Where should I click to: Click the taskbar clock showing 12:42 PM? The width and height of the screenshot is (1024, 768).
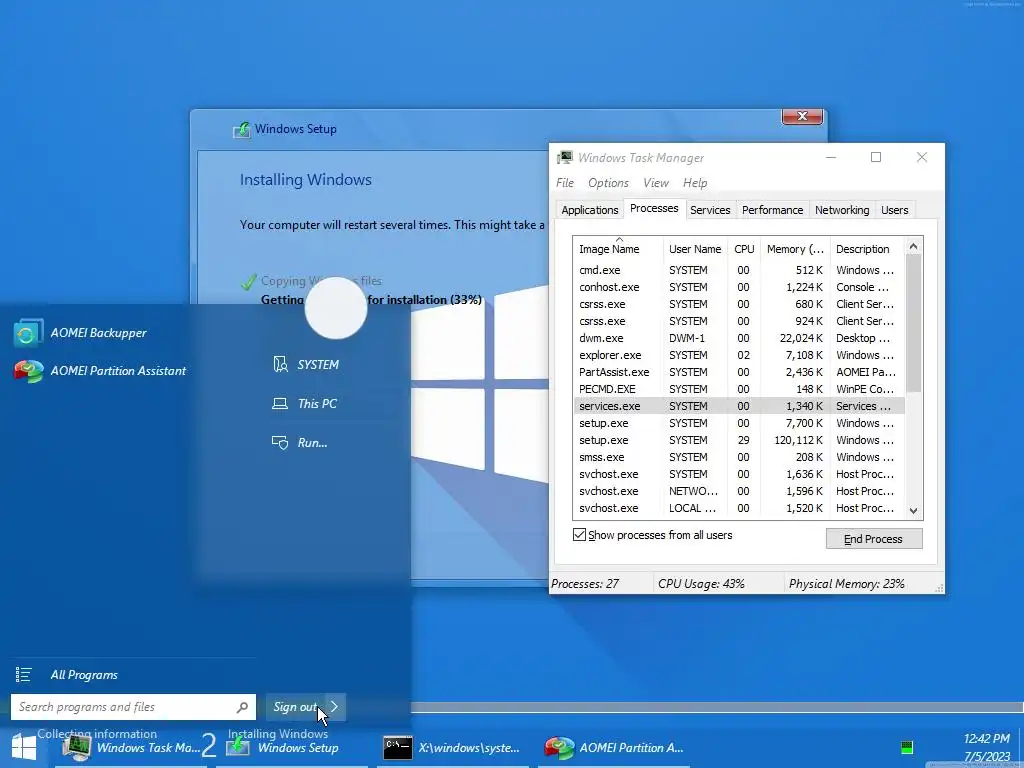click(986, 739)
